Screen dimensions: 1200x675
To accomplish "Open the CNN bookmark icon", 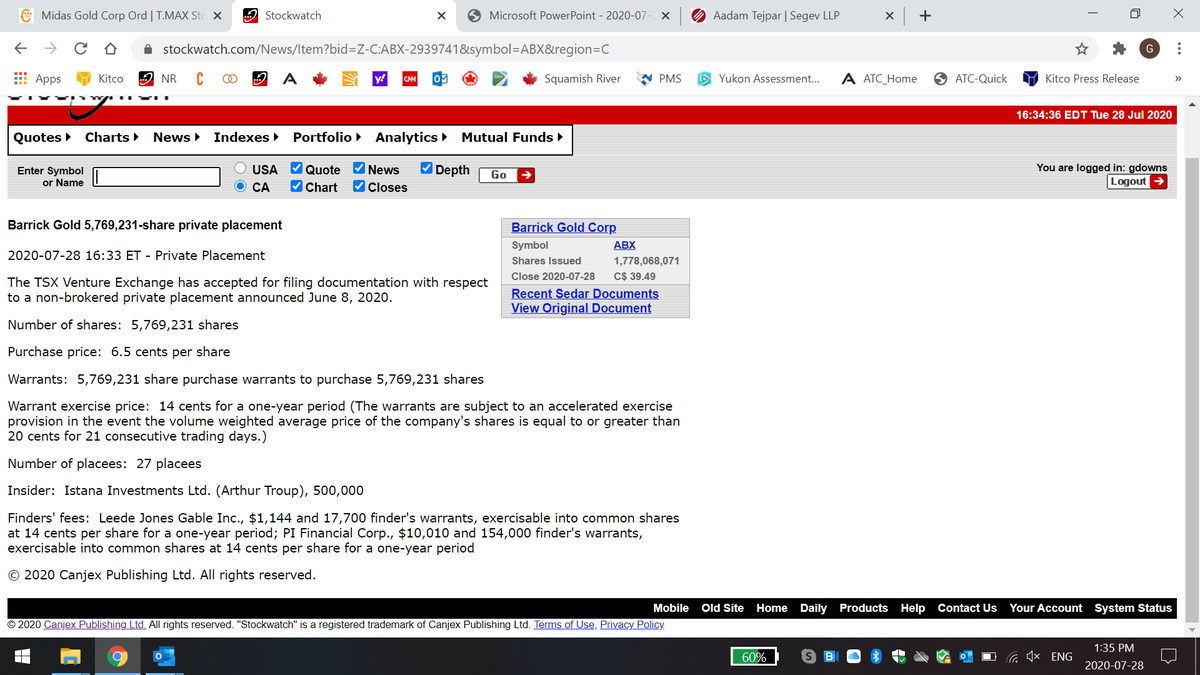I will pyautogui.click(x=409, y=78).
